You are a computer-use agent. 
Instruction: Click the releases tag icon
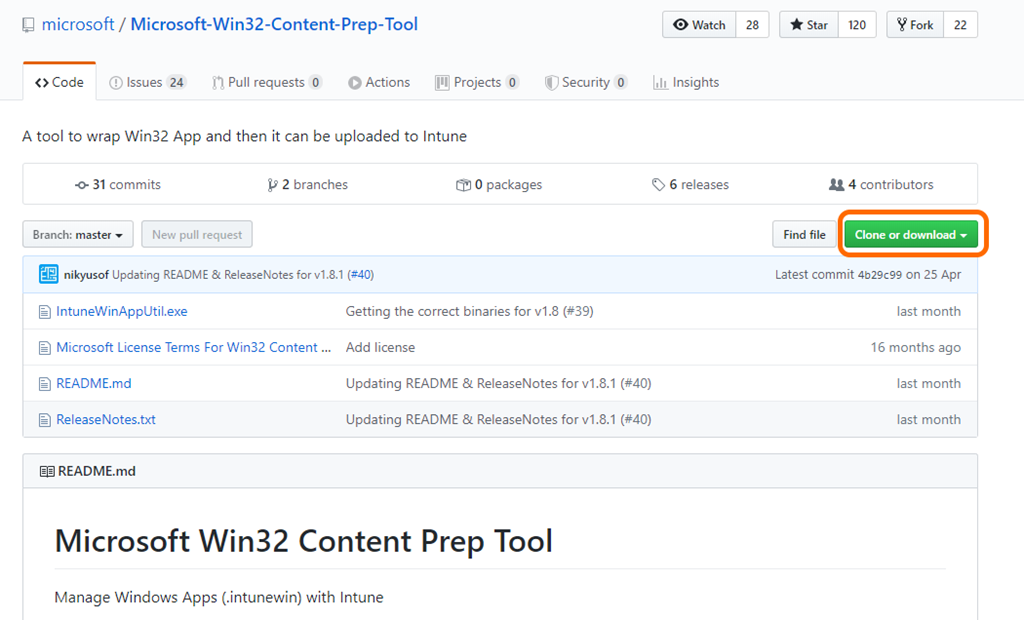tap(658, 185)
